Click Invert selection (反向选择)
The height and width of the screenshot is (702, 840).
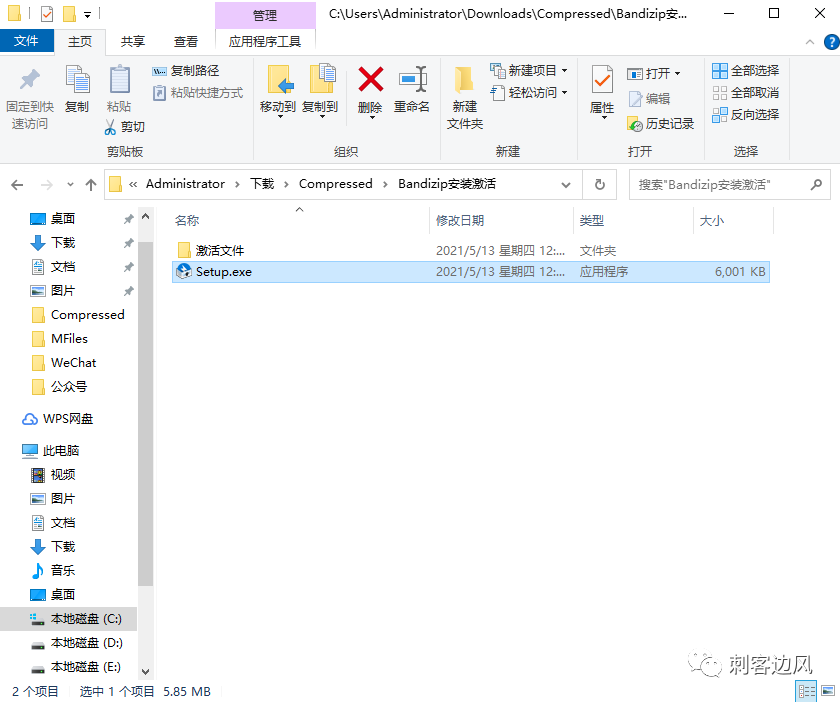(746, 115)
